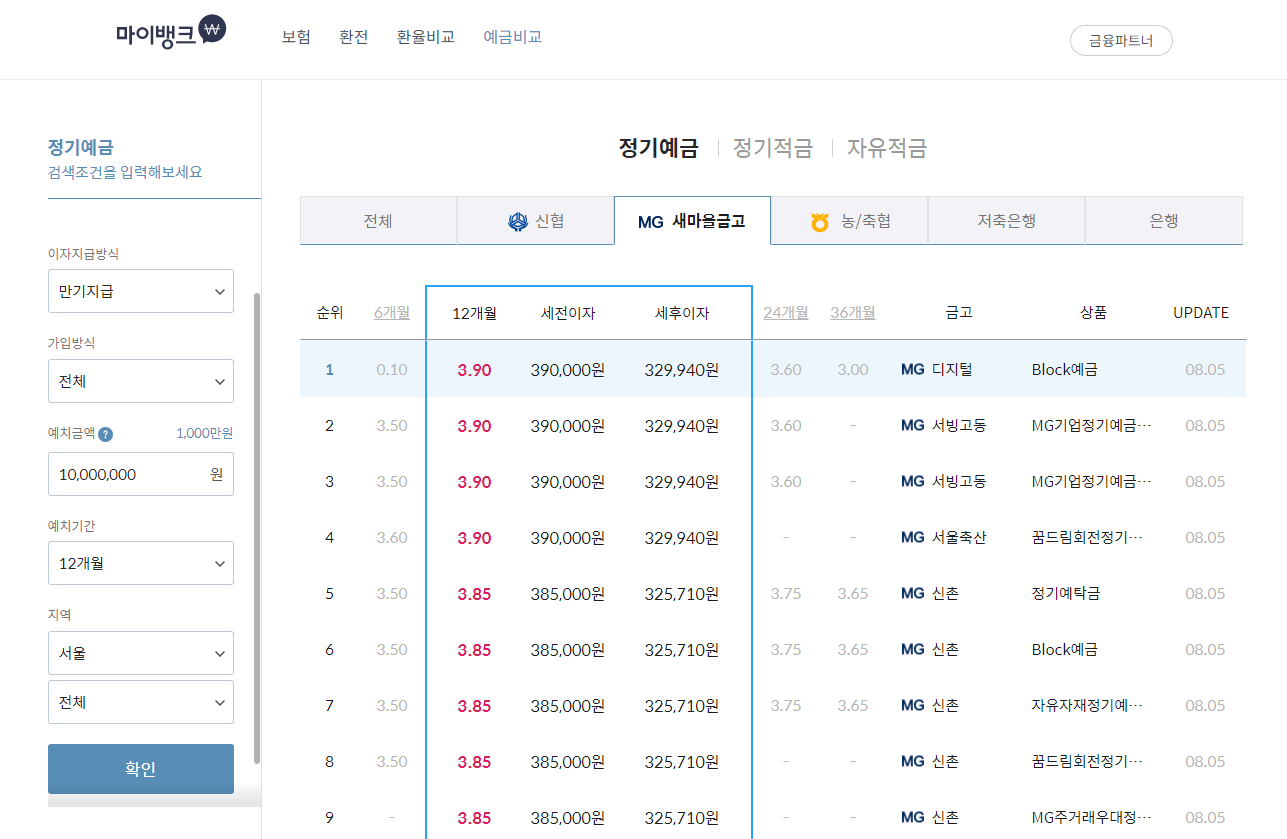Screen dimensions: 1287x839
Task: Click the 확인 button
Action: point(141,769)
